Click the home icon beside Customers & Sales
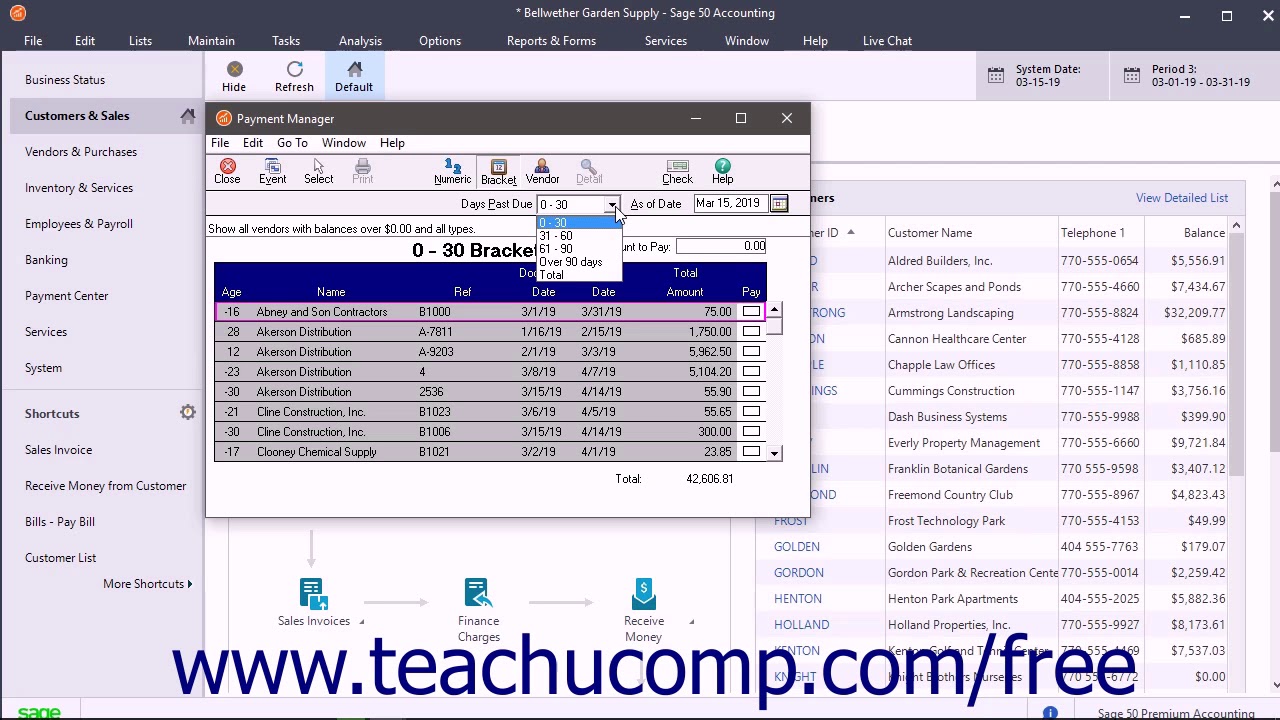Screen dimensions: 1280x720 tap(187, 116)
